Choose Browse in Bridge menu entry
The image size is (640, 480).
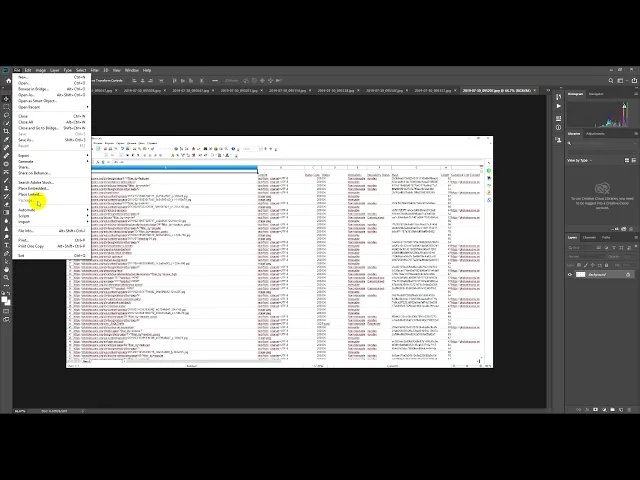pyautogui.click(x=52, y=89)
